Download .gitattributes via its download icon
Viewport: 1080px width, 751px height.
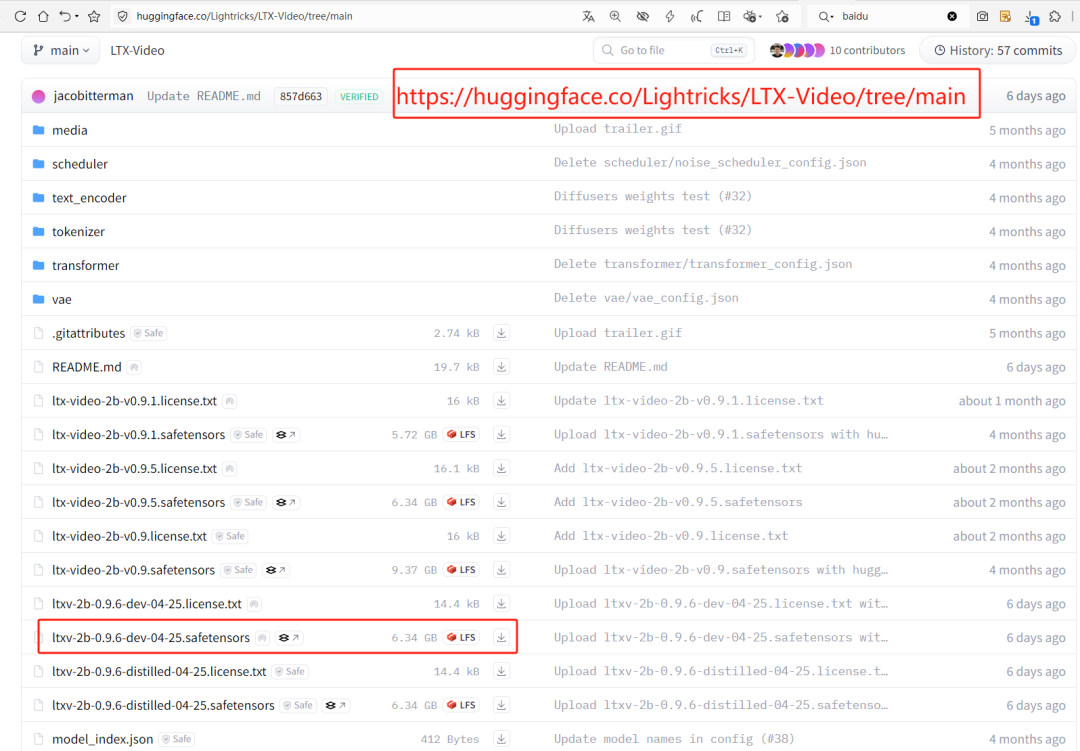[x=501, y=333]
